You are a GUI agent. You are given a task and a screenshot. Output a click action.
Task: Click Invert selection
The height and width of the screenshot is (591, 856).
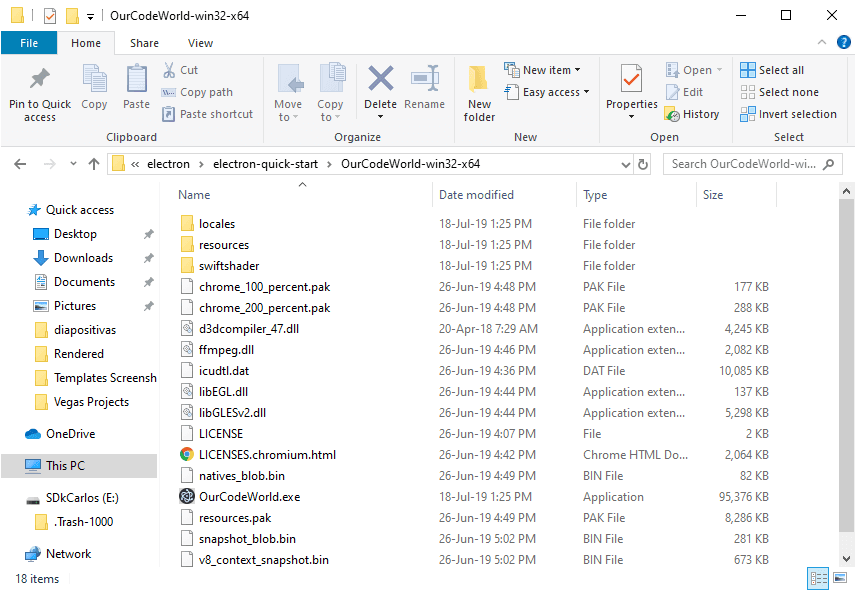(x=789, y=114)
